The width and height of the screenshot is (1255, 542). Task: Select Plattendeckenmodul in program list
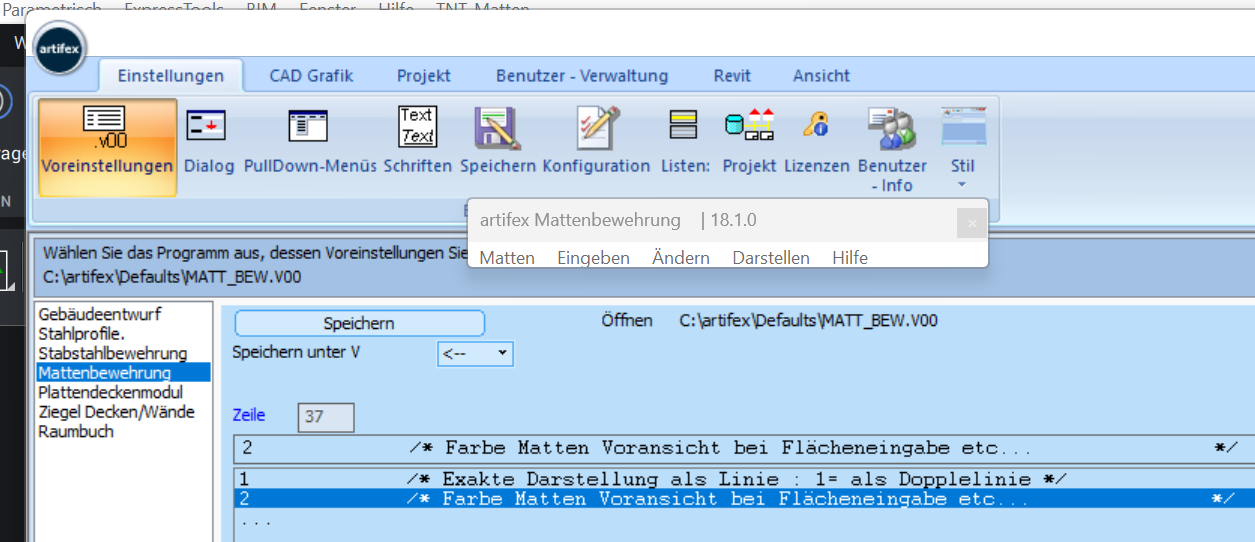click(x=111, y=392)
